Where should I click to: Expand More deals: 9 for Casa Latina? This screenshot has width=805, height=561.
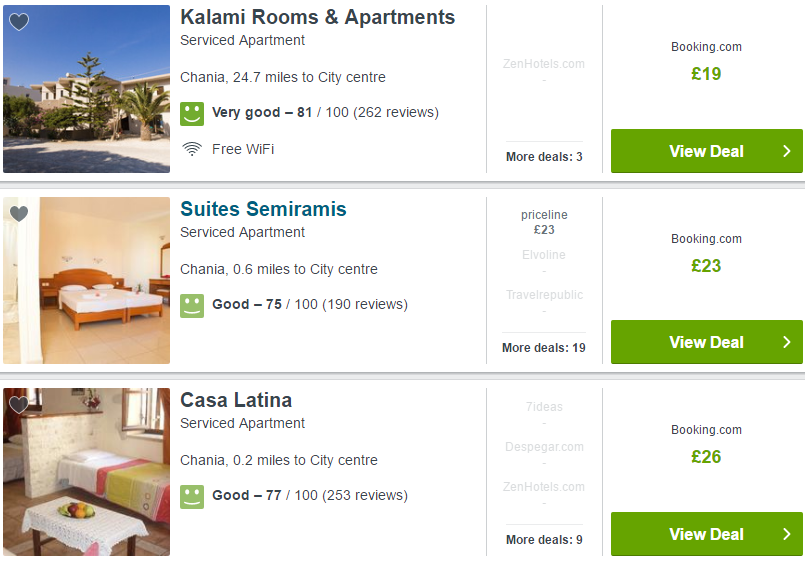pos(544,539)
